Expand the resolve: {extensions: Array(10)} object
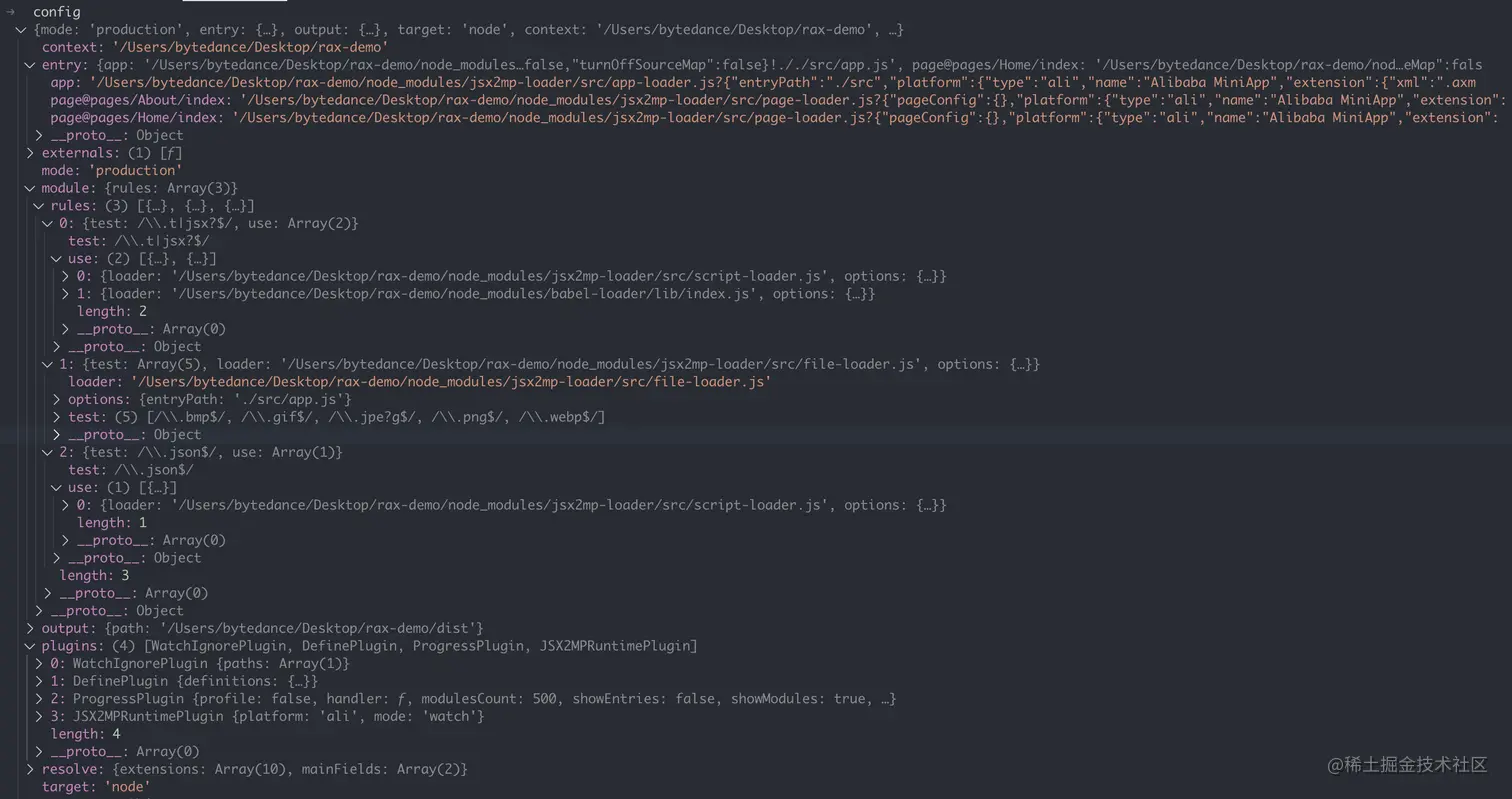 pos(30,769)
